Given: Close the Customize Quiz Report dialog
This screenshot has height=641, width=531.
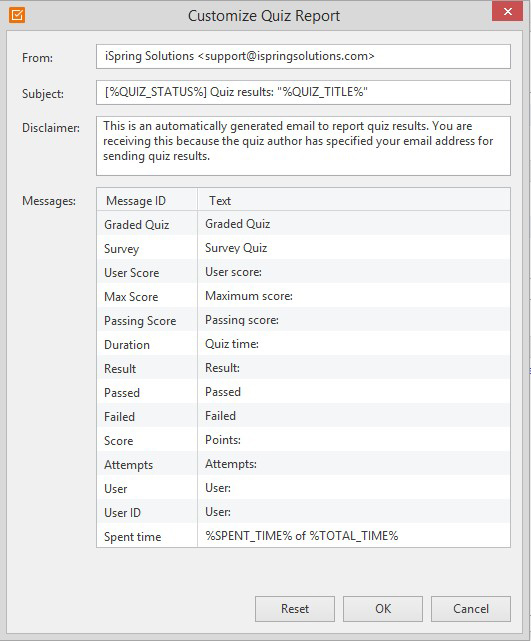Looking at the screenshot, I should coord(507,11).
